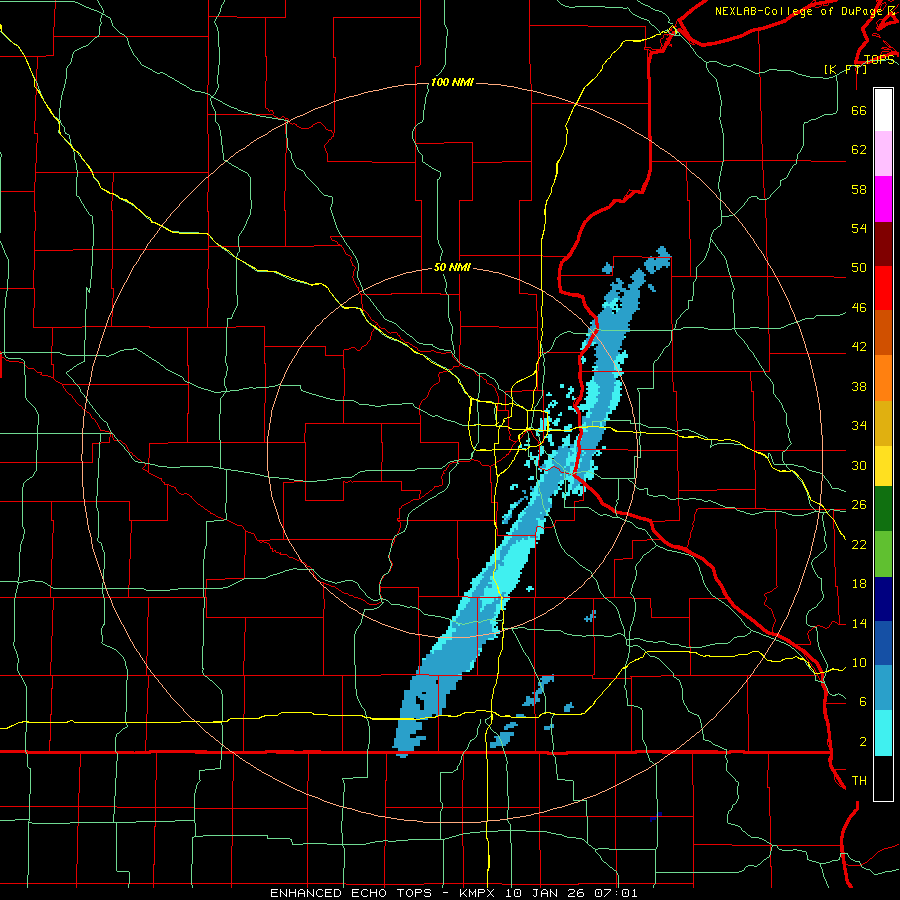The height and width of the screenshot is (900, 900).
Task: Click the '100 NMI' range ring label
Action: click(452, 83)
